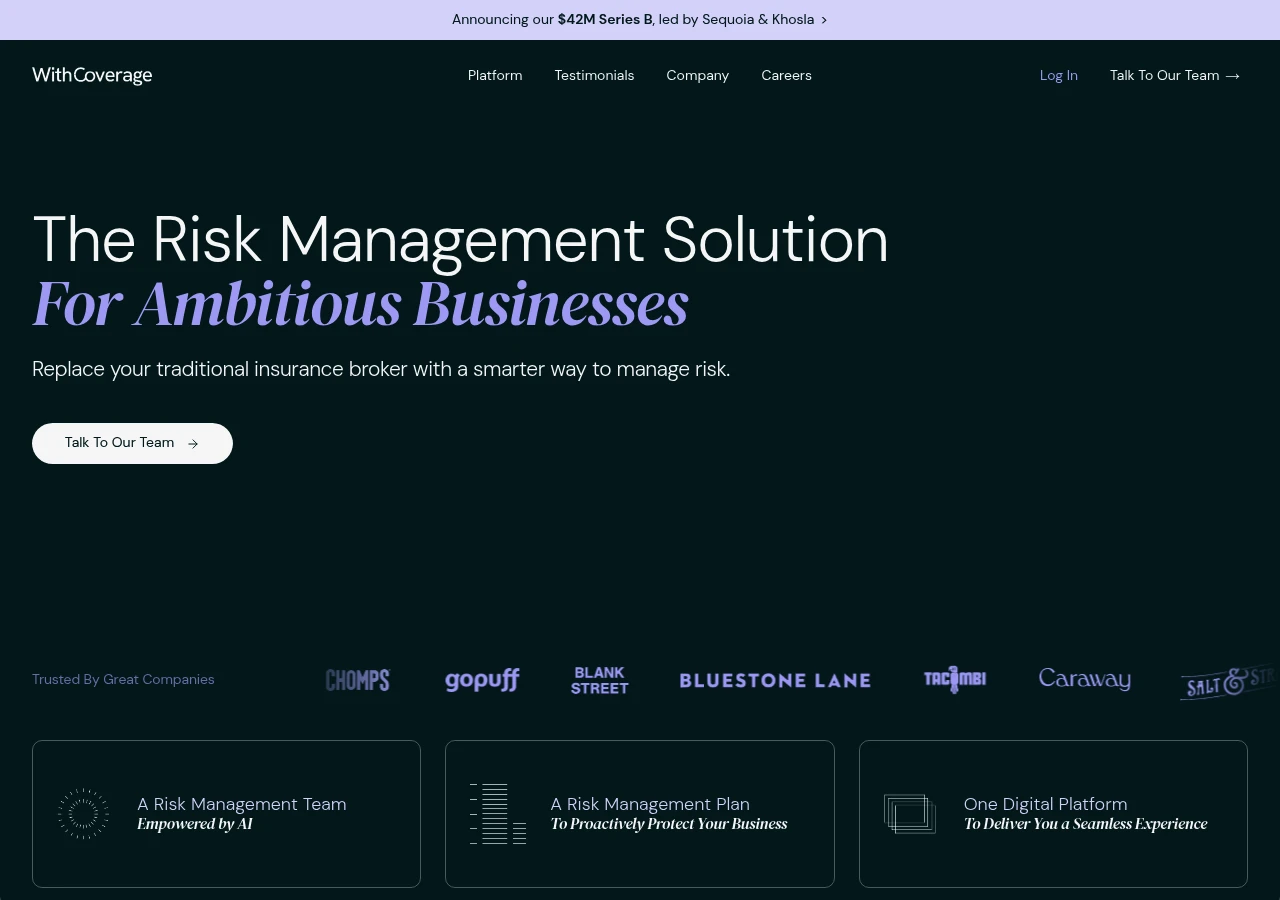The image size is (1280, 900).
Task: Click the 'Replace your traditional insurance broker' subheading
Action: (381, 369)
